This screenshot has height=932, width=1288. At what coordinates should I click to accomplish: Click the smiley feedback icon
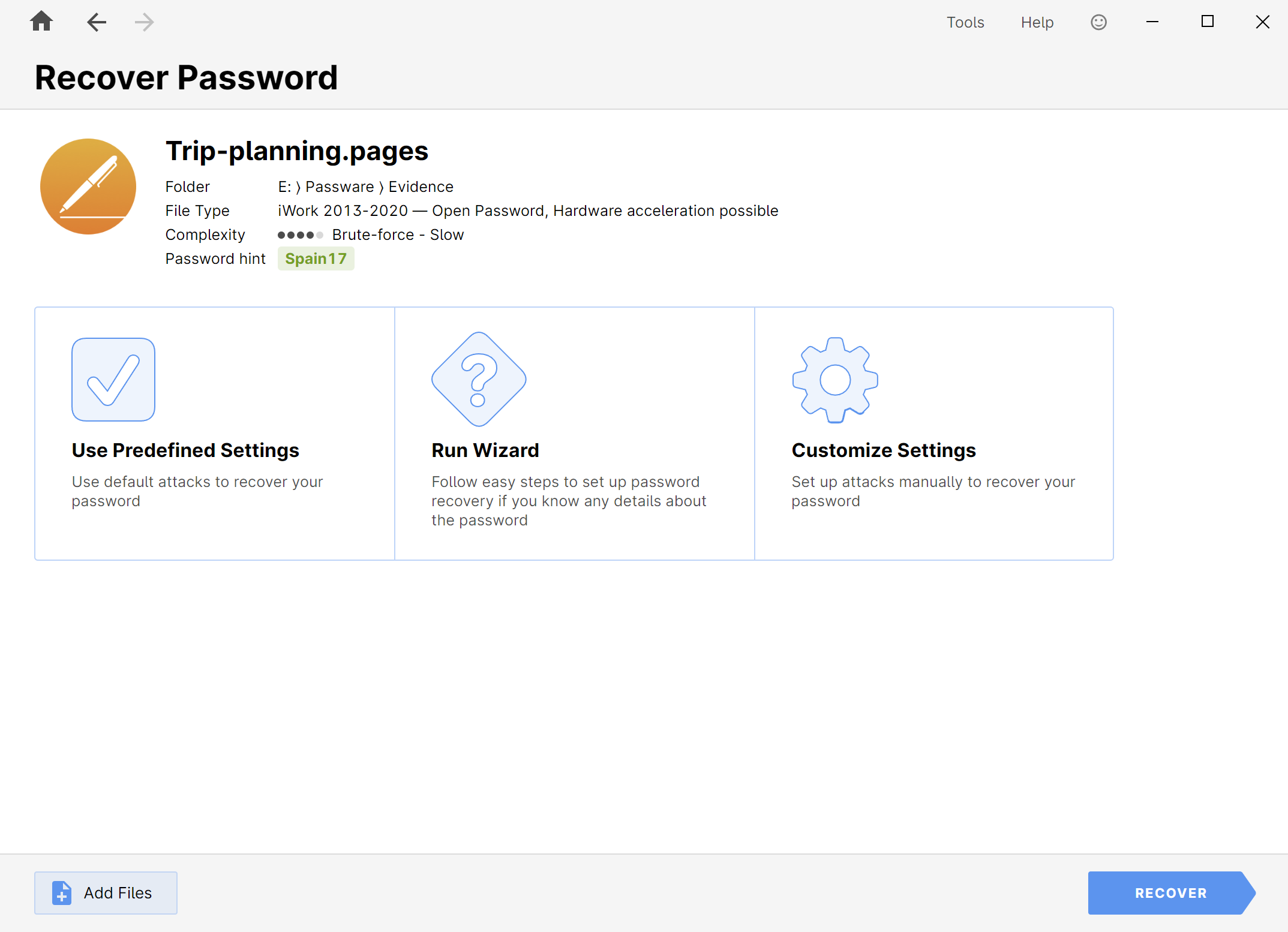click(x=1098, y=22)
